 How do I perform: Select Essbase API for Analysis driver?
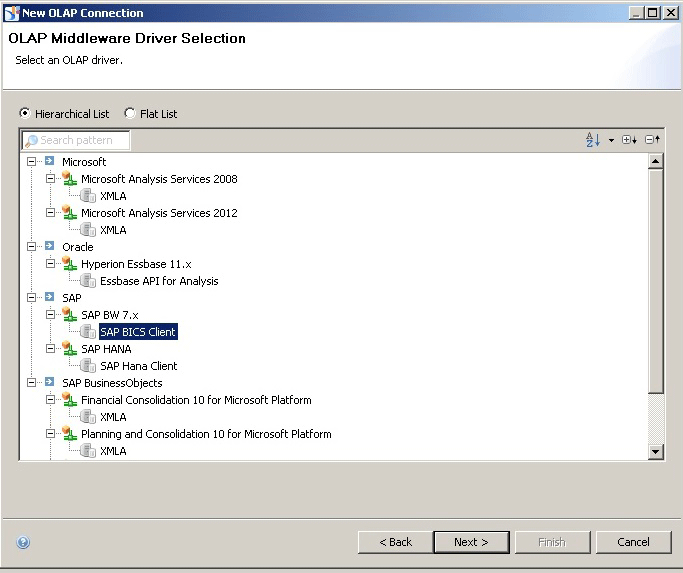pyautogui.click(x=159, y=281)
